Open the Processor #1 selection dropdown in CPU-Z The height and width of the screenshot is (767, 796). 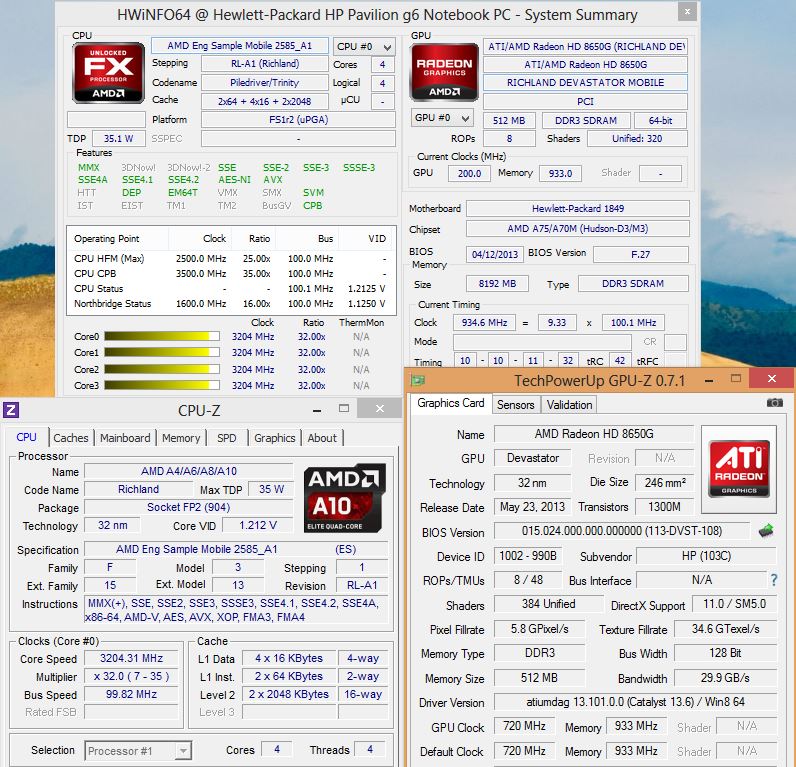[138, 750]
